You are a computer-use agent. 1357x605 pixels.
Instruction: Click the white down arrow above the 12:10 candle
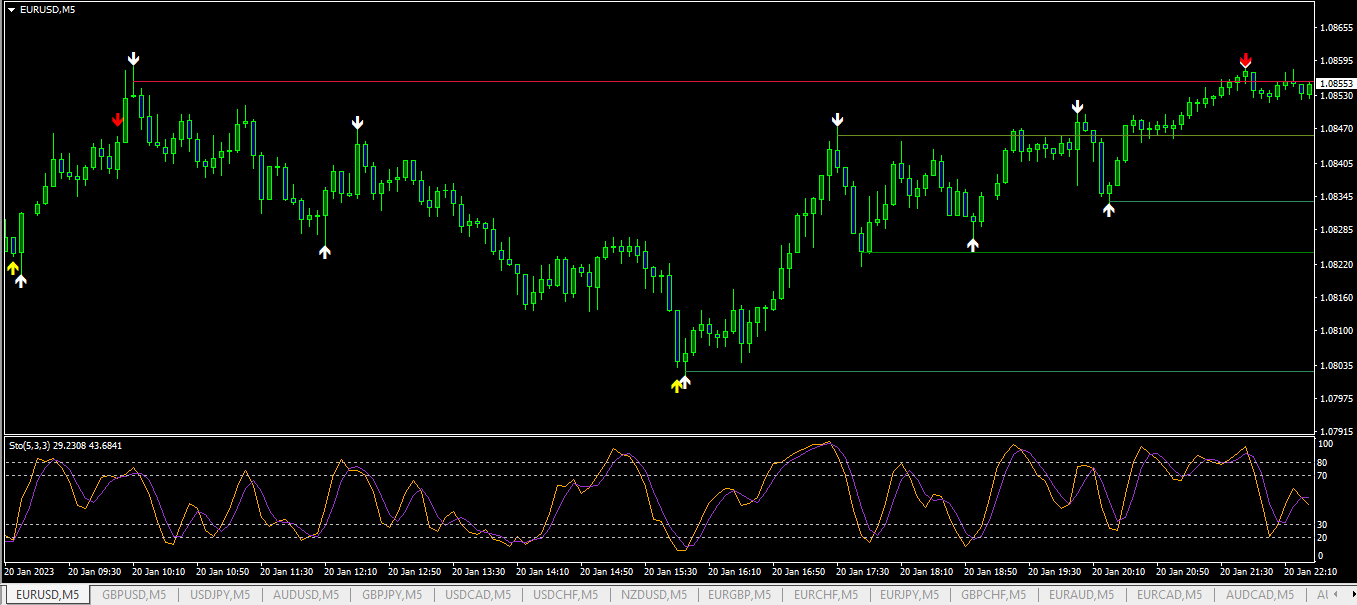tap(357, 123)
